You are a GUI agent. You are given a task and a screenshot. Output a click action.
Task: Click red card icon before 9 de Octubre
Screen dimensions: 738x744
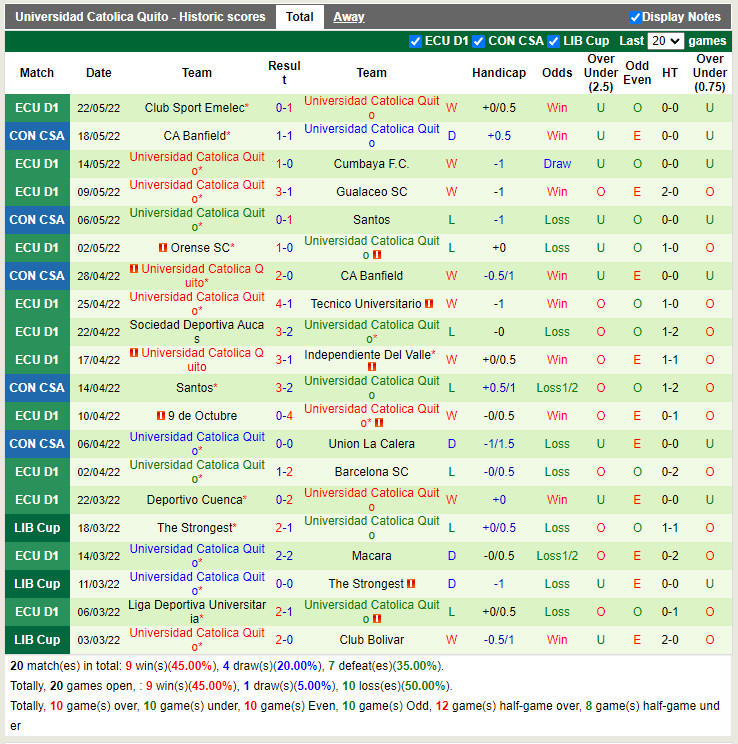tap(160, 416)
